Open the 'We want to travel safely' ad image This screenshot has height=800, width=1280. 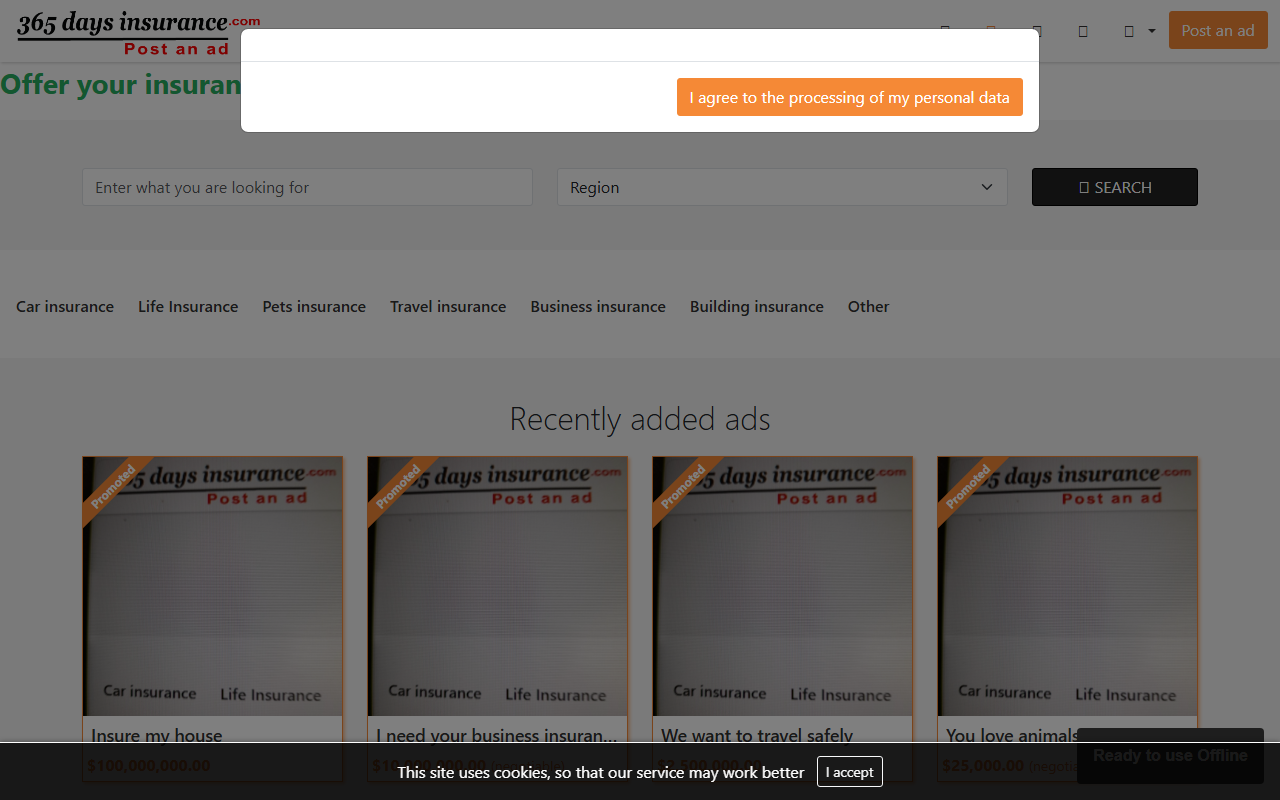pyautogui.click(x=782, y=587)
